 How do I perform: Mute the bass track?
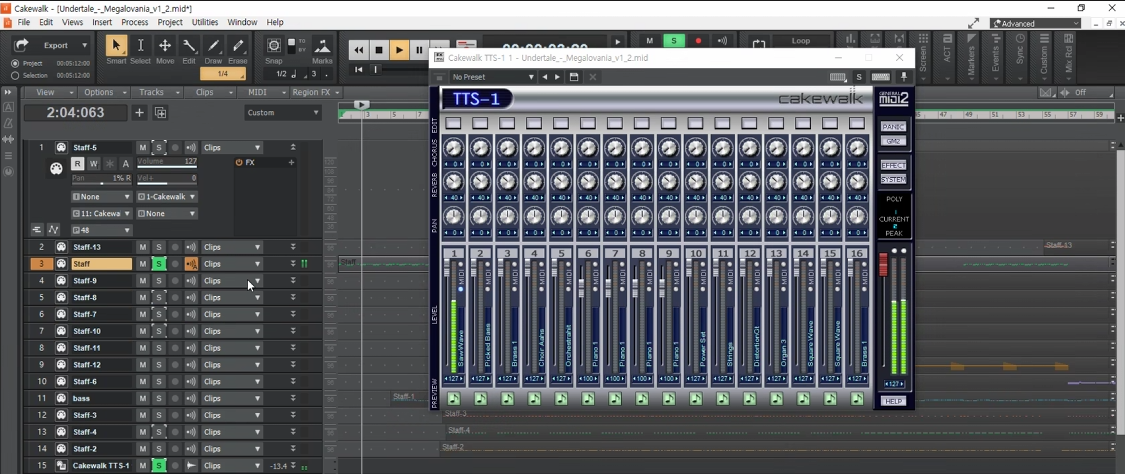pos(143,398)
